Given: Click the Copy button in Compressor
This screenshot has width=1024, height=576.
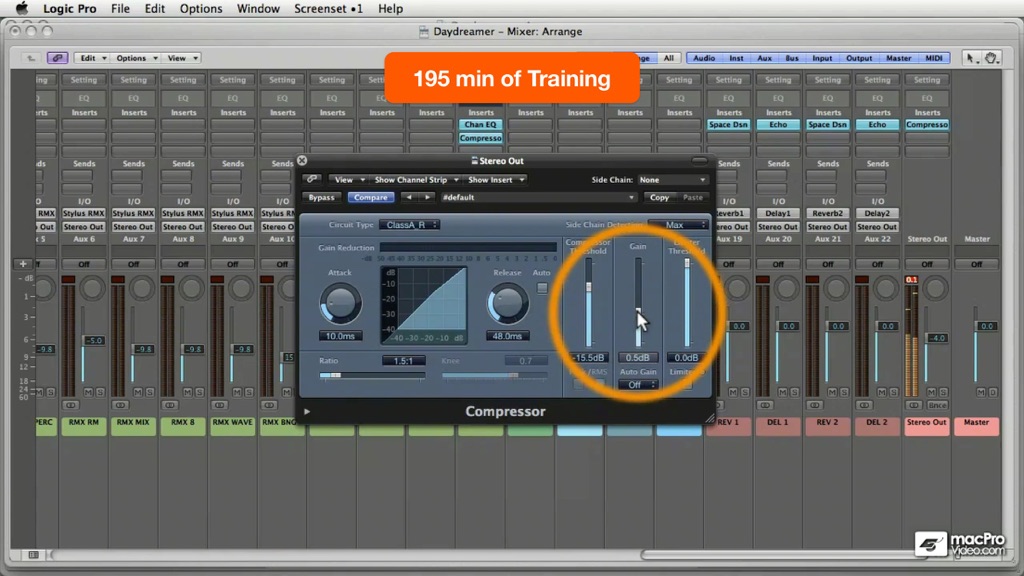Looking at the screenshot, I should 660,197.
